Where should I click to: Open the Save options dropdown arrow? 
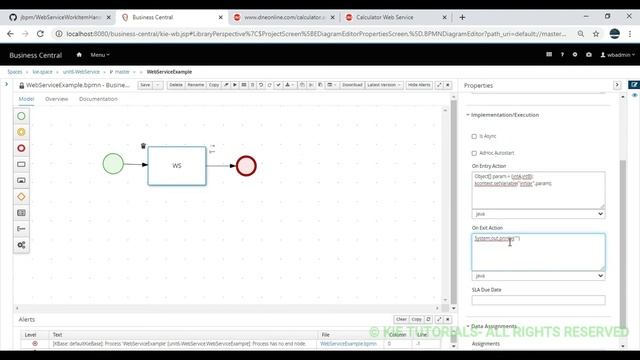pos(158,85)
